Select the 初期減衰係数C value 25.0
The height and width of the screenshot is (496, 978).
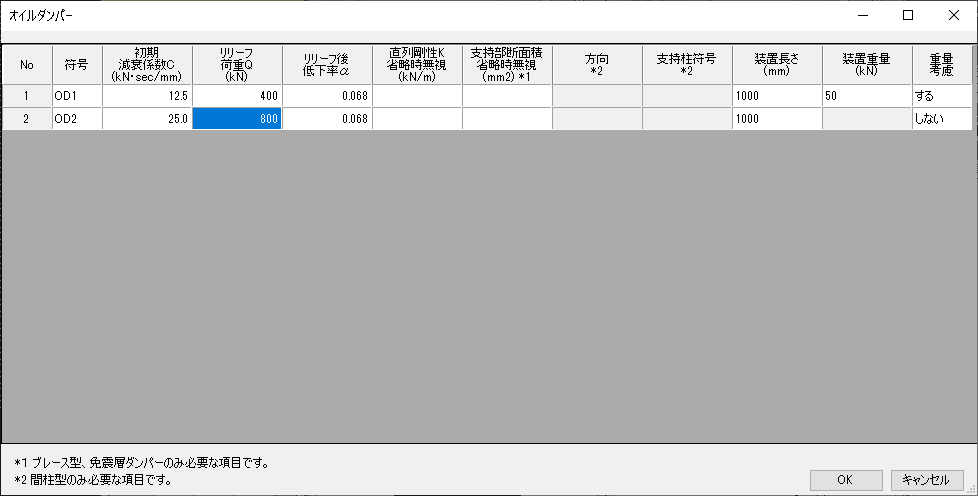click(147, 119)
